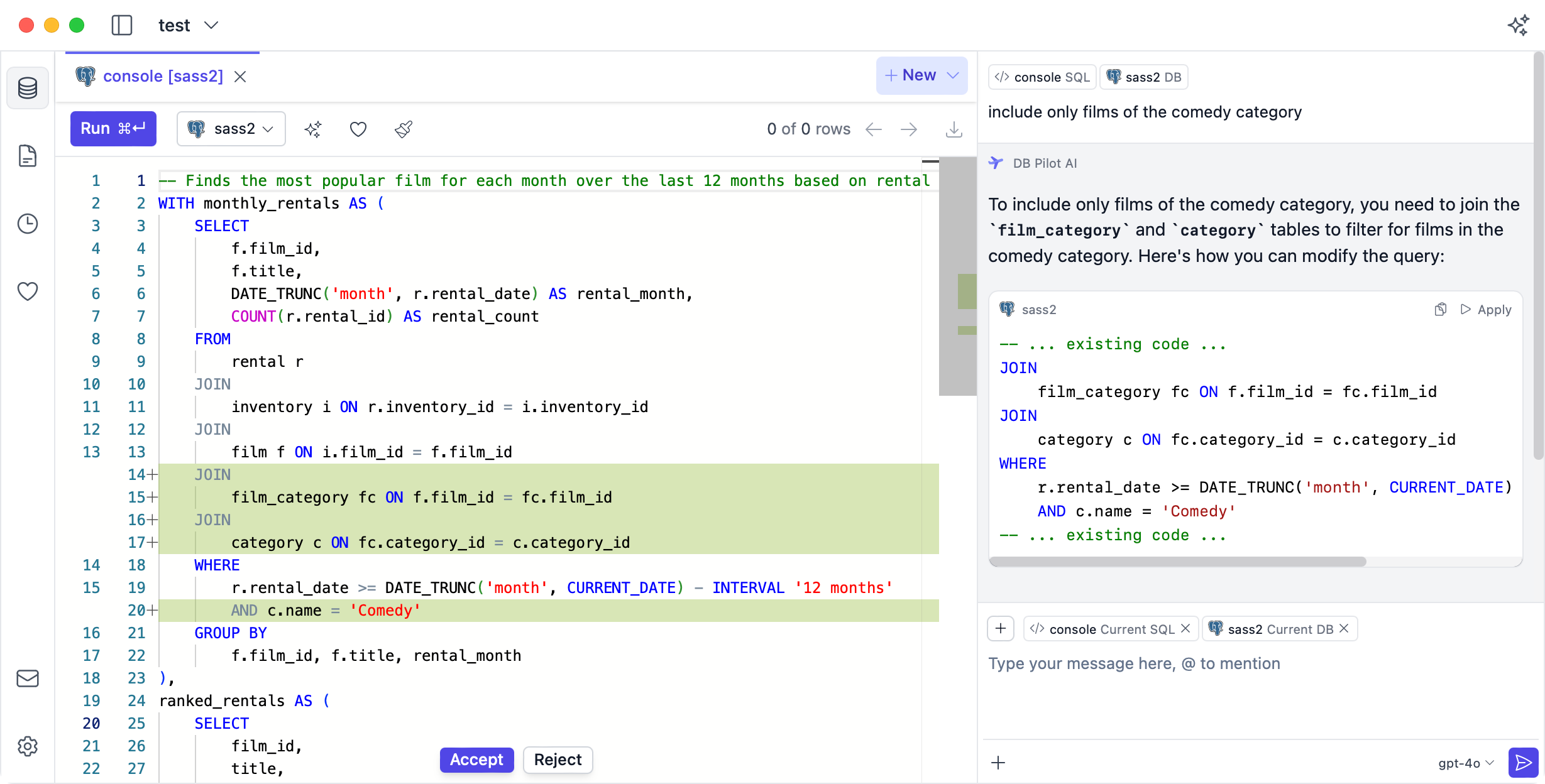Click the plus icon at chat bottom

tap(998, 763)
